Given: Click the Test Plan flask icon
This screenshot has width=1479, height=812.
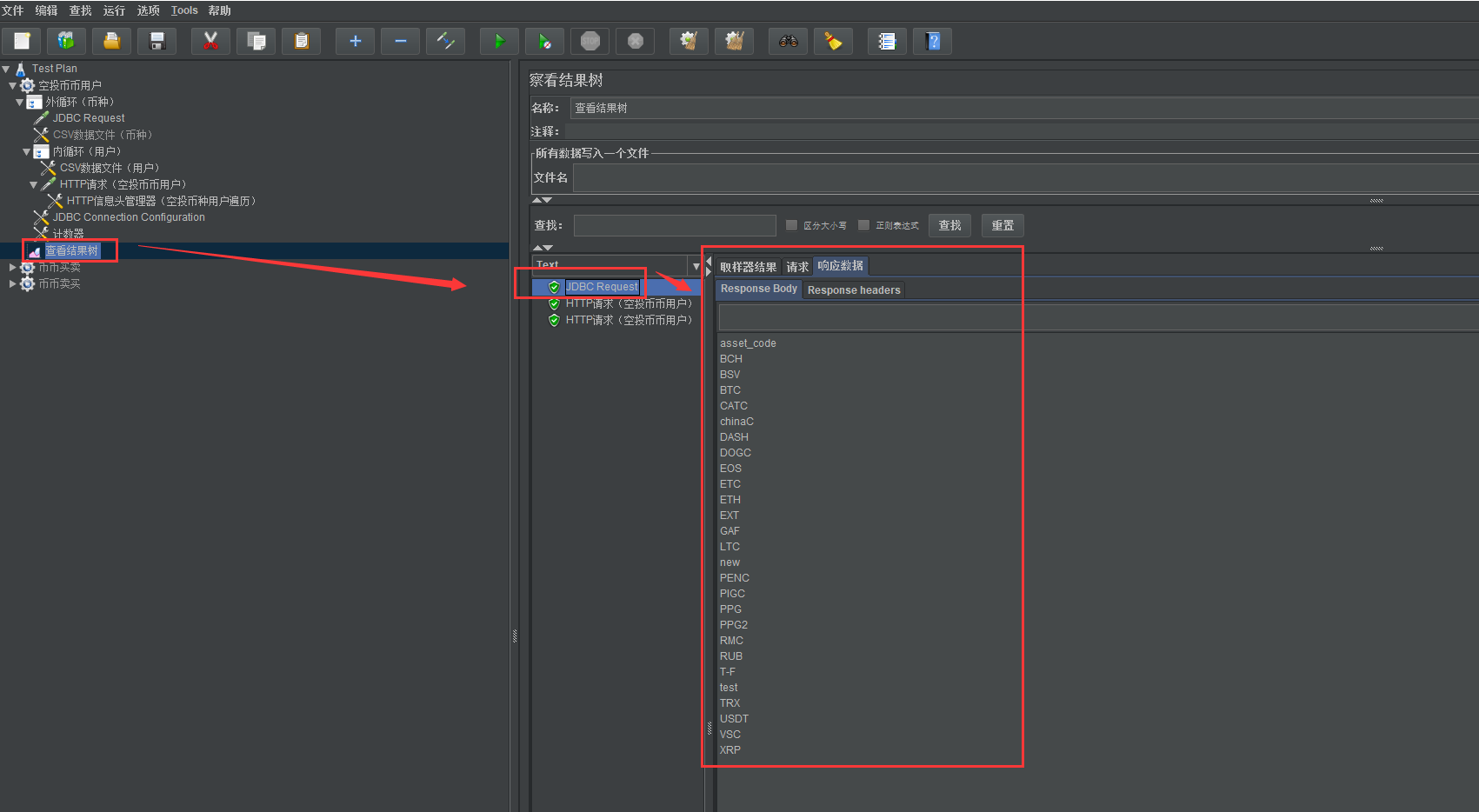Looking at the screenshot, I should [x=20, y=69].
